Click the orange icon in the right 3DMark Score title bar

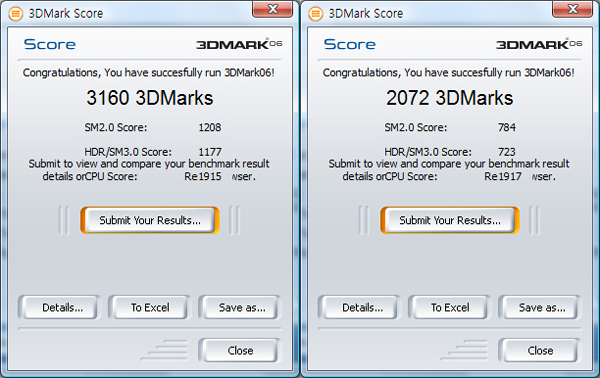point(316,14)
